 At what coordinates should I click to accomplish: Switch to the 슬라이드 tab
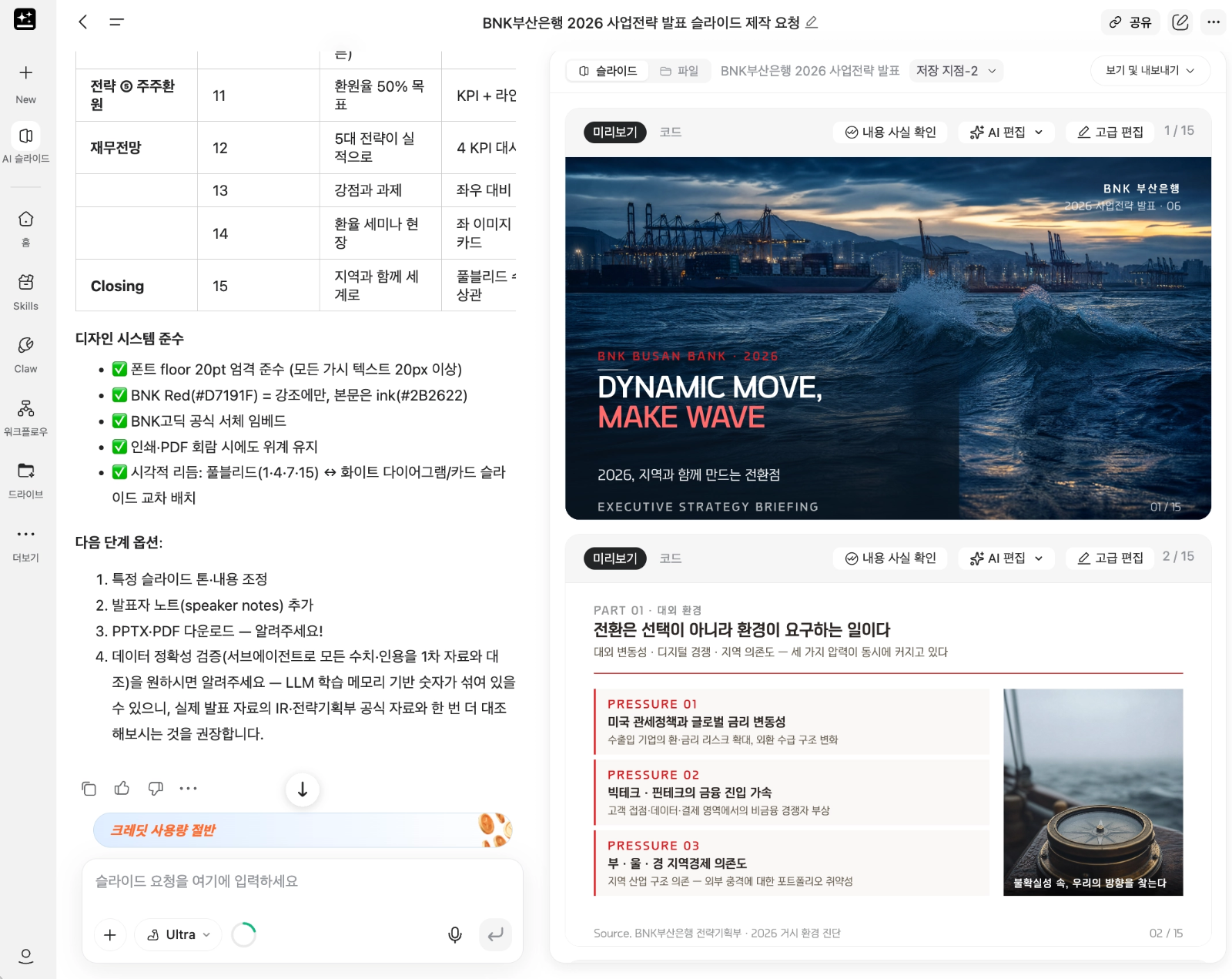point(608,71)
